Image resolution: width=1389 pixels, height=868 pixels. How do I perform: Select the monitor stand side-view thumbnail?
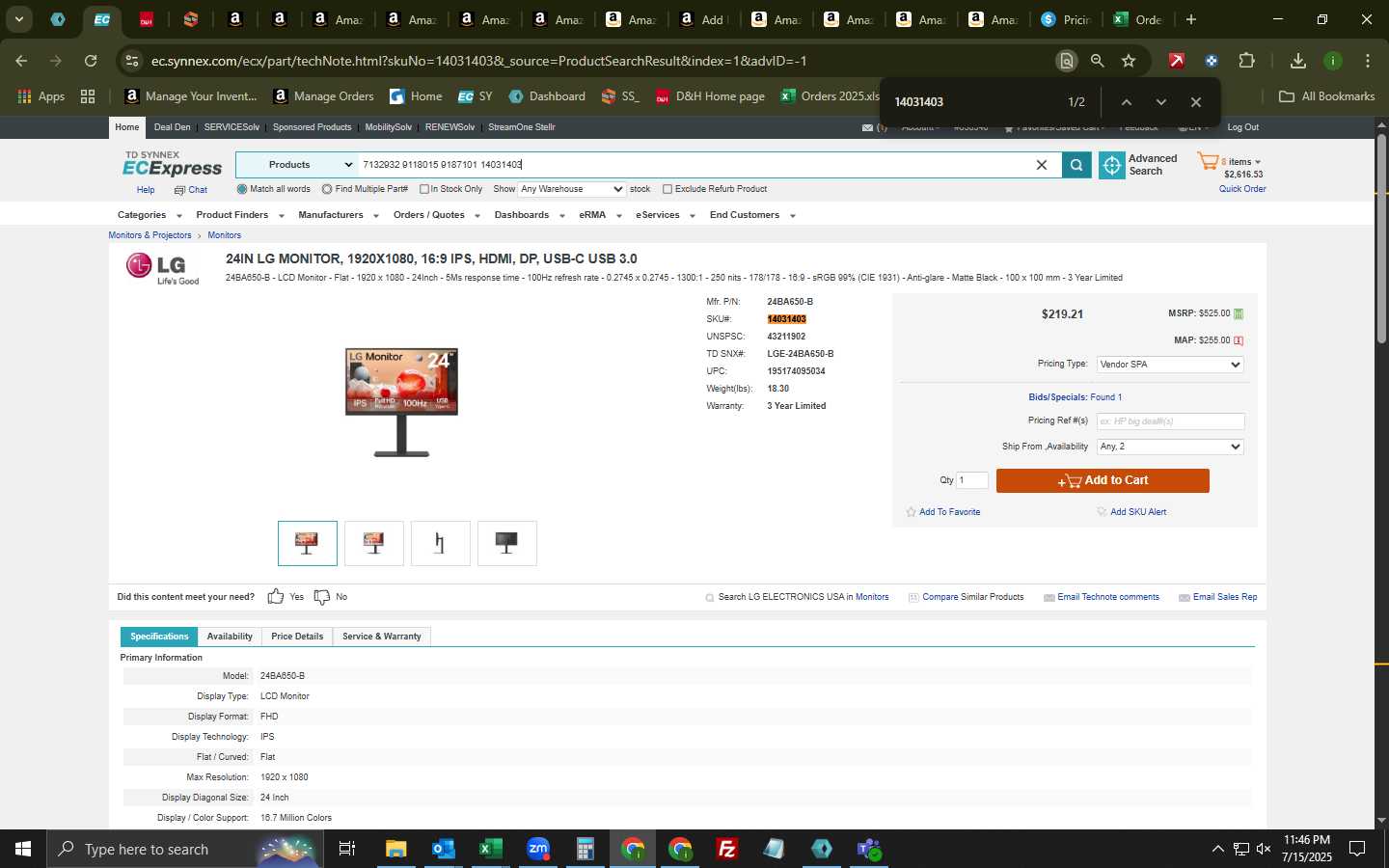coord(440,543)
